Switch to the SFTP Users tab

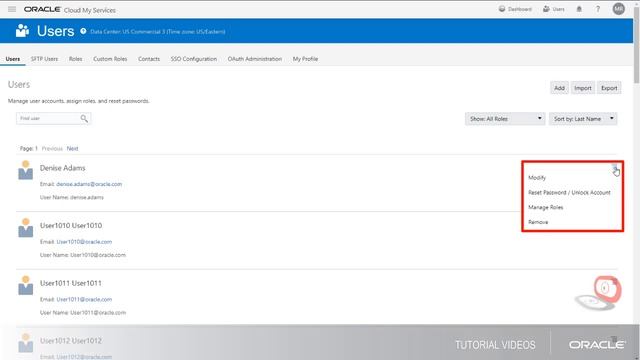coord(44,59)
